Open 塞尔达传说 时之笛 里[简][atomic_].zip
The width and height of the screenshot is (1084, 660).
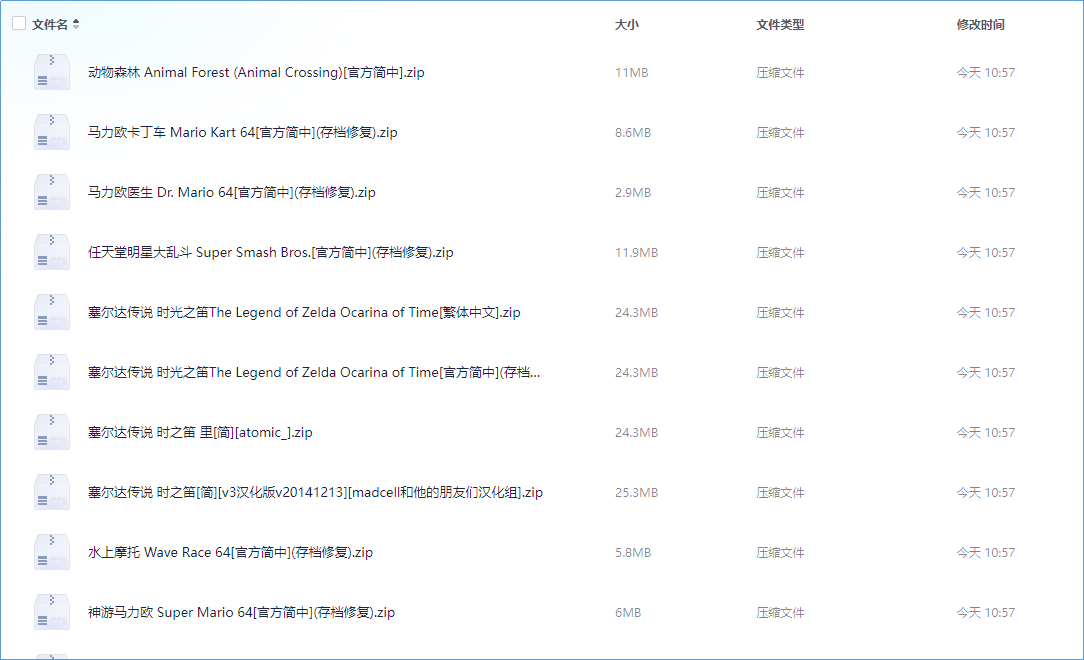pos(200,433)
